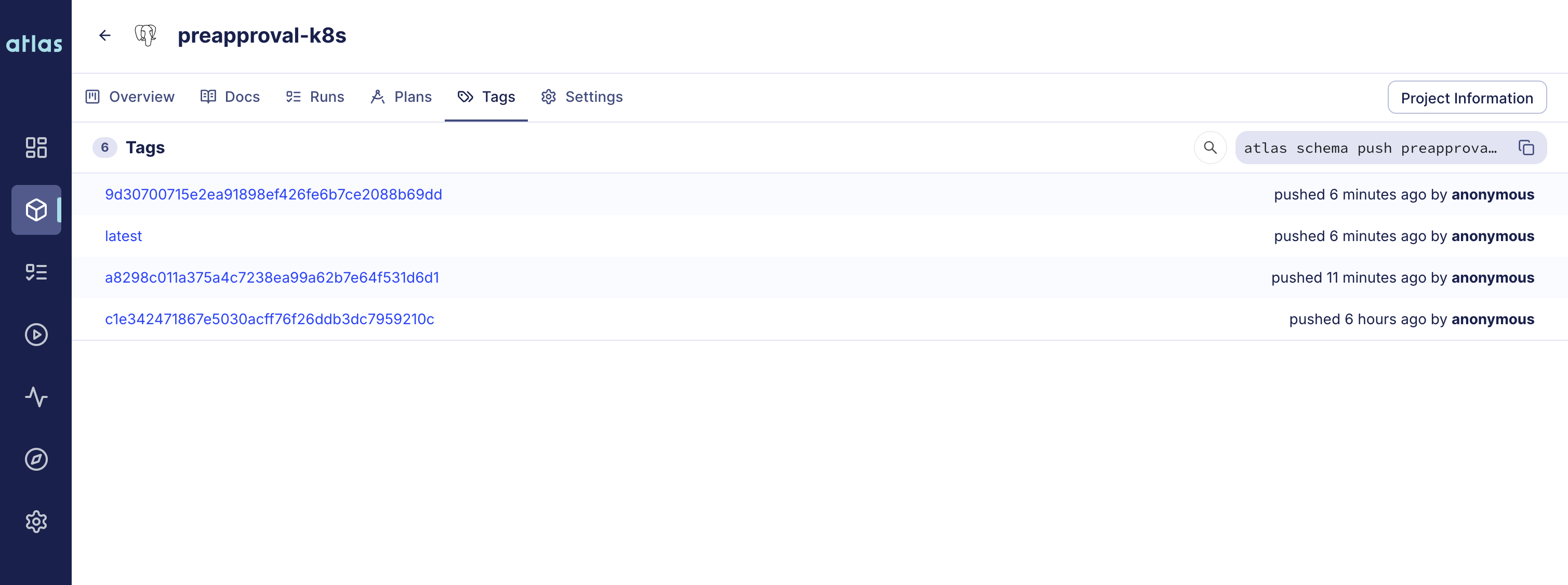Open Project Information
The image size is (1568, 585).
tap(1467, 97)
